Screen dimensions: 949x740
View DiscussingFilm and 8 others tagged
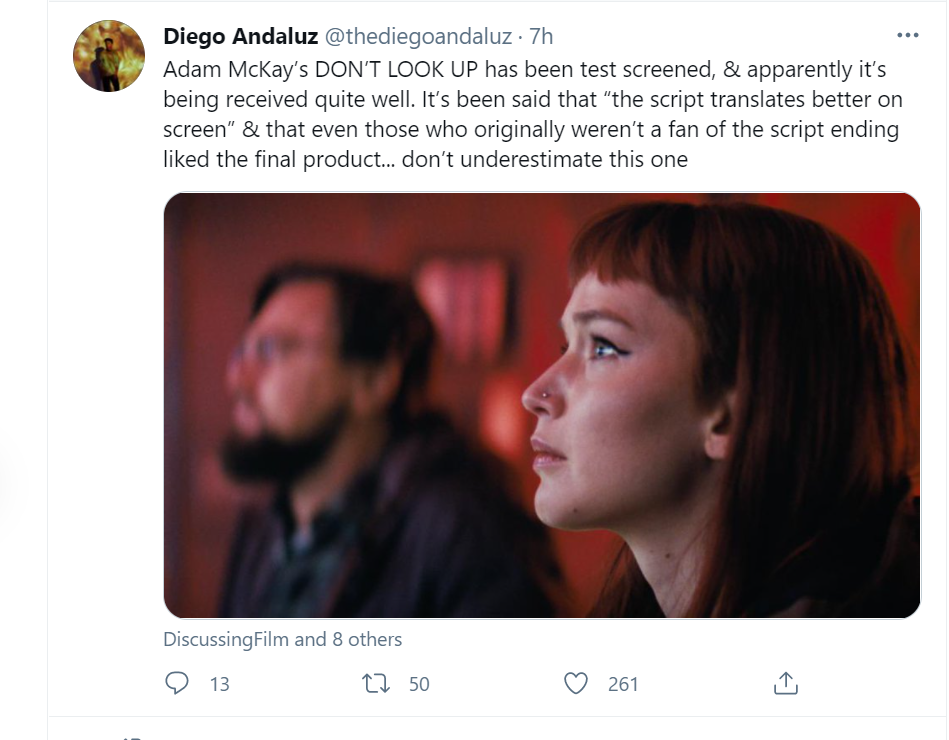pyautogui.click(x=282, y=639)
